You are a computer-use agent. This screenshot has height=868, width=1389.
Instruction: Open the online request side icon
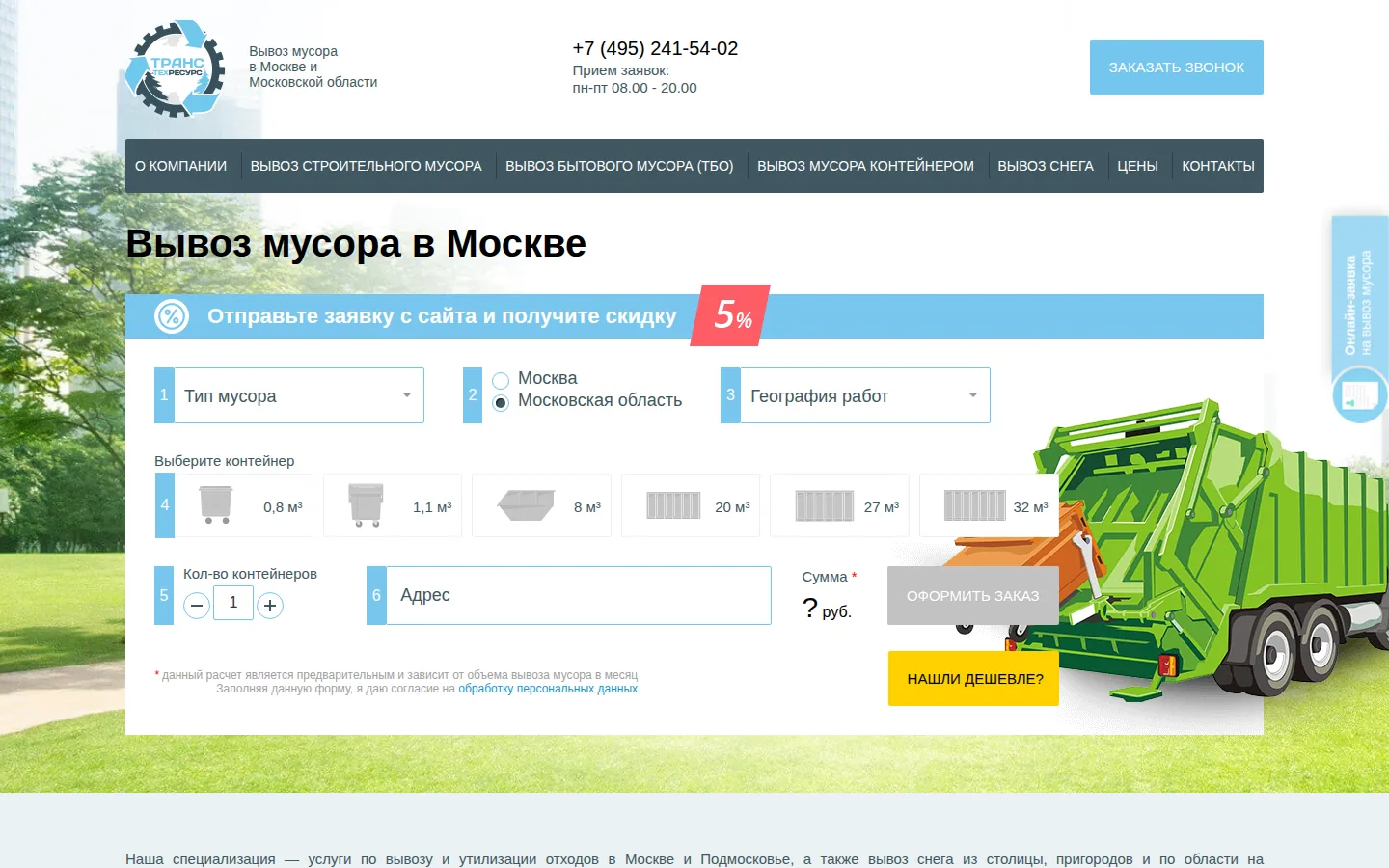pyautogui.click(x=1360, y=395)
